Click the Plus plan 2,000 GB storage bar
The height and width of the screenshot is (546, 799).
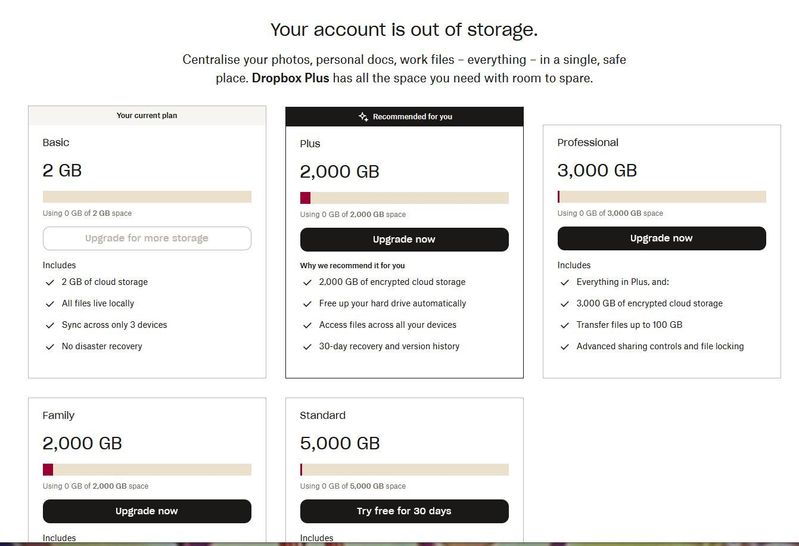click(404, 198)
